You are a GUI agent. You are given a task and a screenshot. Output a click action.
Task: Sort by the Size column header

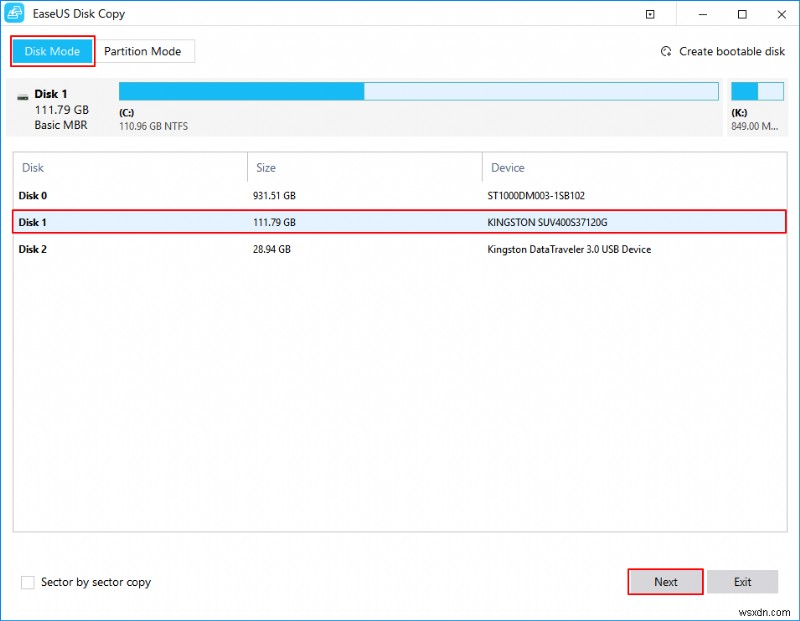[266, 167]
